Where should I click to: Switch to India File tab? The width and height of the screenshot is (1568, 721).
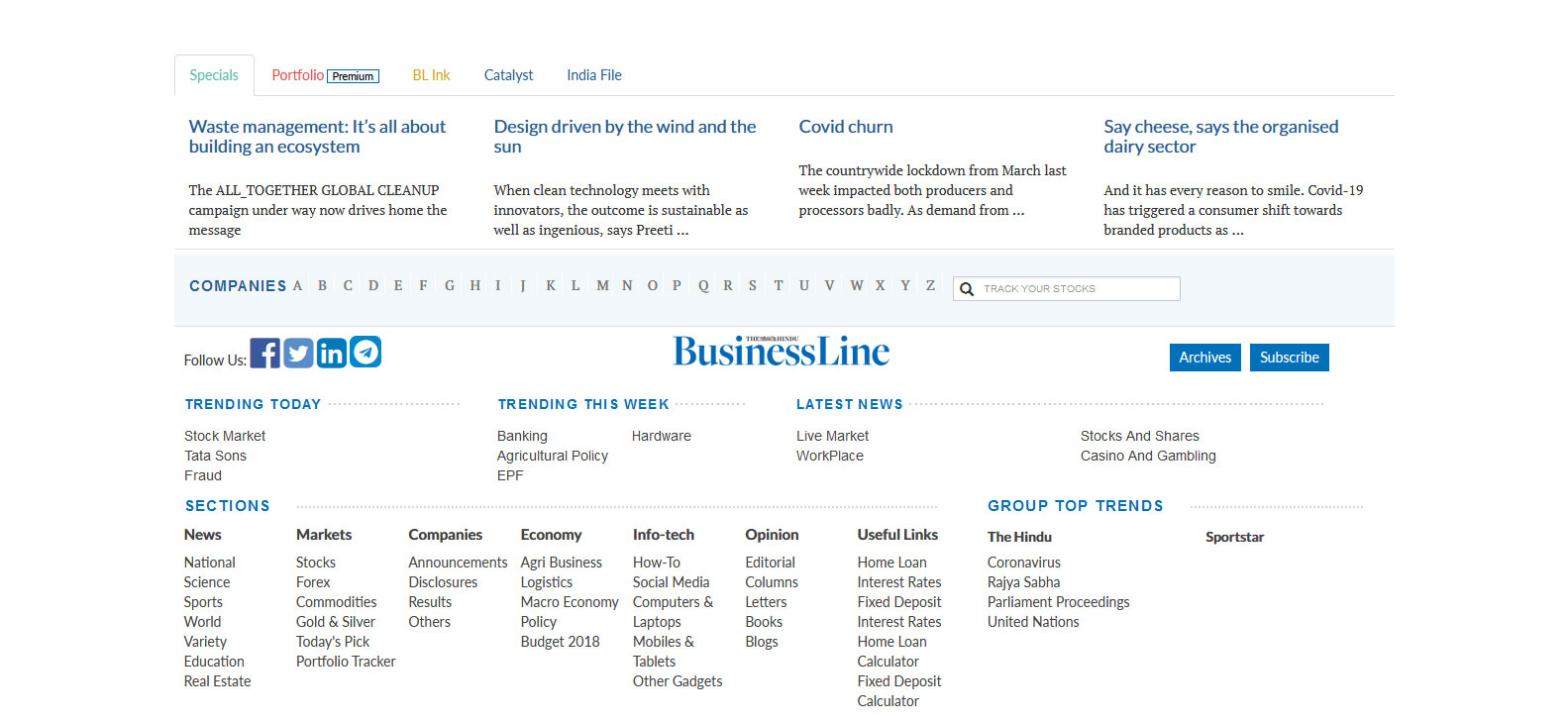[594, 75]
